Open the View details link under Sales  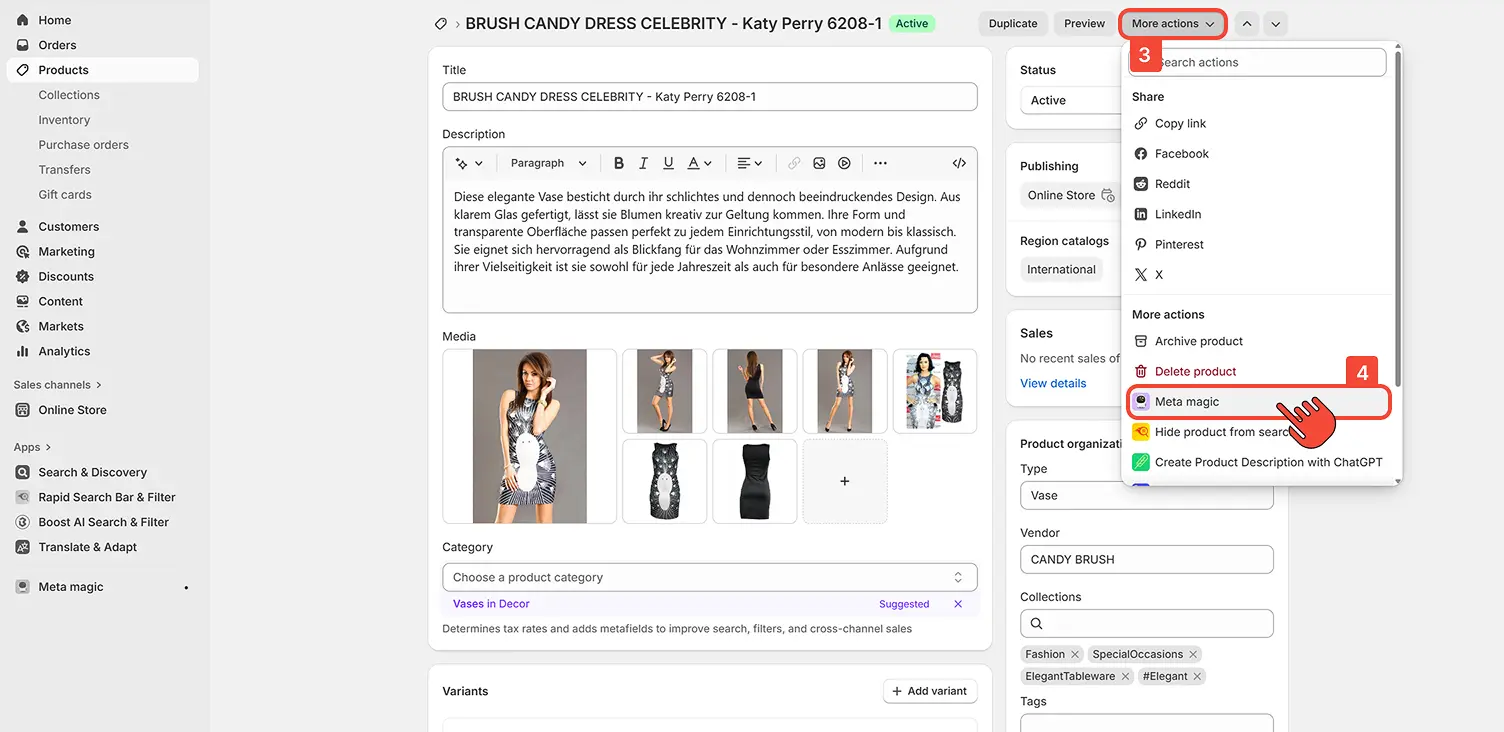click(1053, 383)
